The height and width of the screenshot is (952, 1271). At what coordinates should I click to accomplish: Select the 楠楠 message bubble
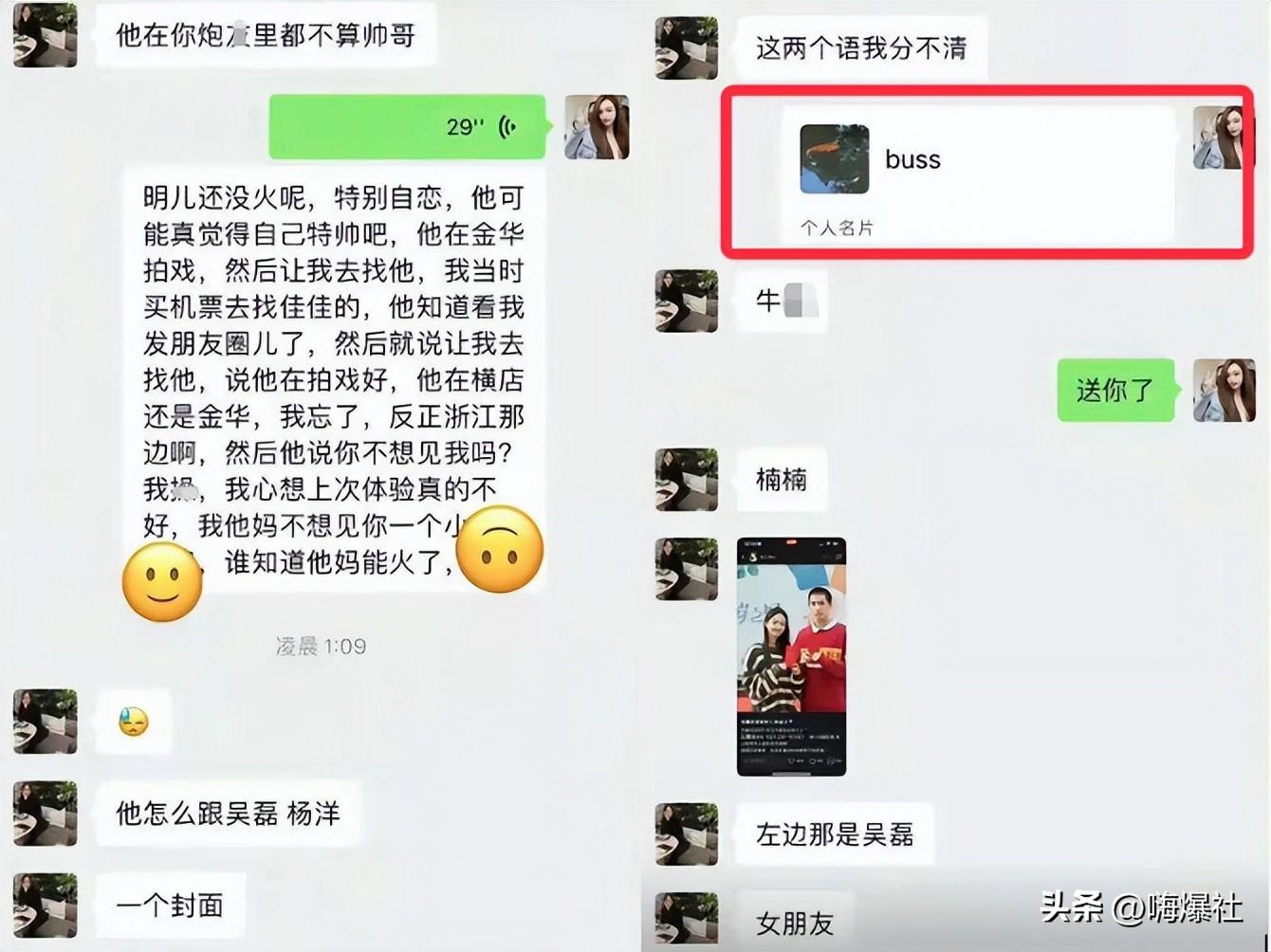point(782,480)
